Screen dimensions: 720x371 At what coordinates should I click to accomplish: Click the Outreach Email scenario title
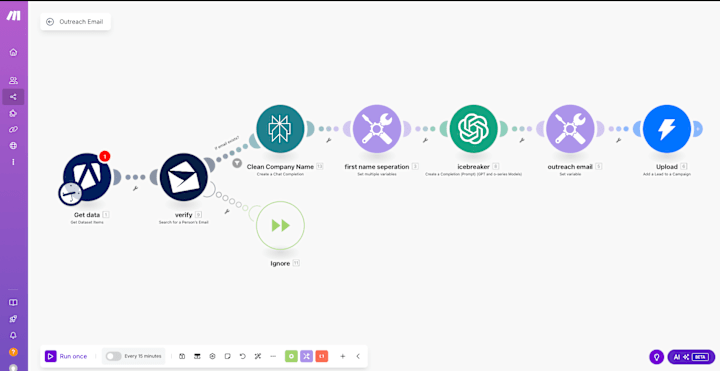(81, 22)
